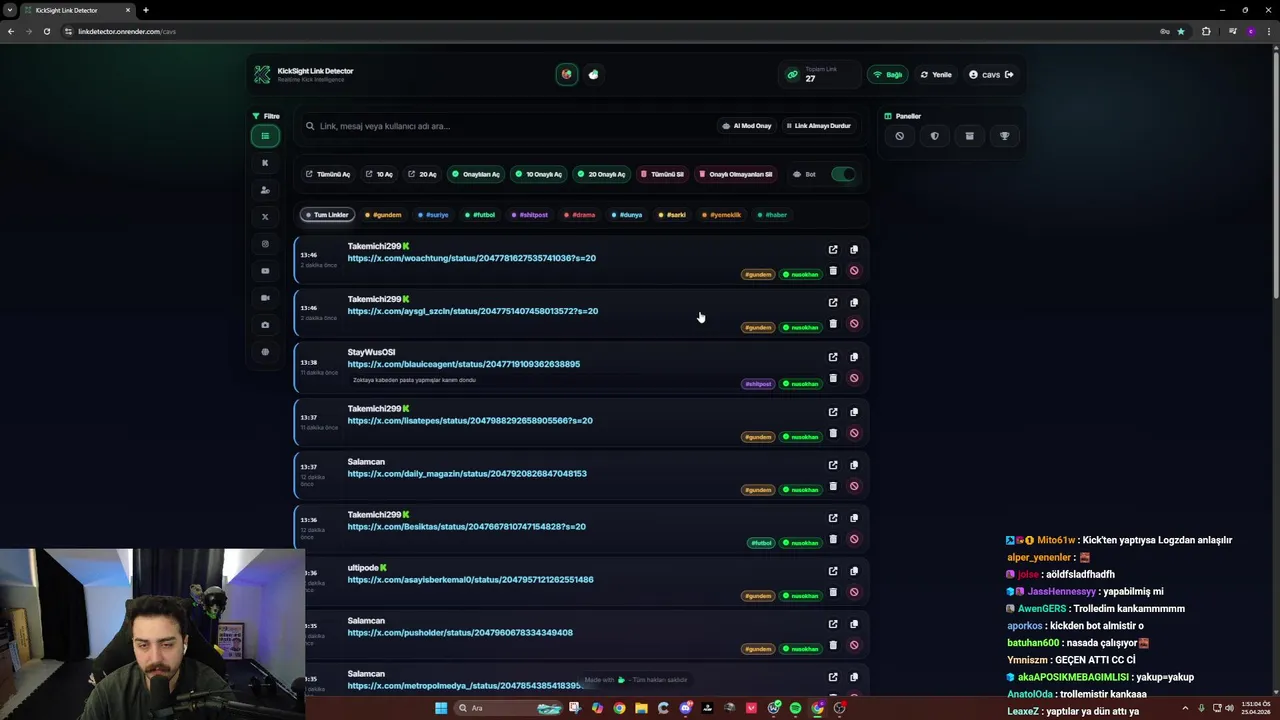Open the x.com/pusholder status link

point(460,633)
